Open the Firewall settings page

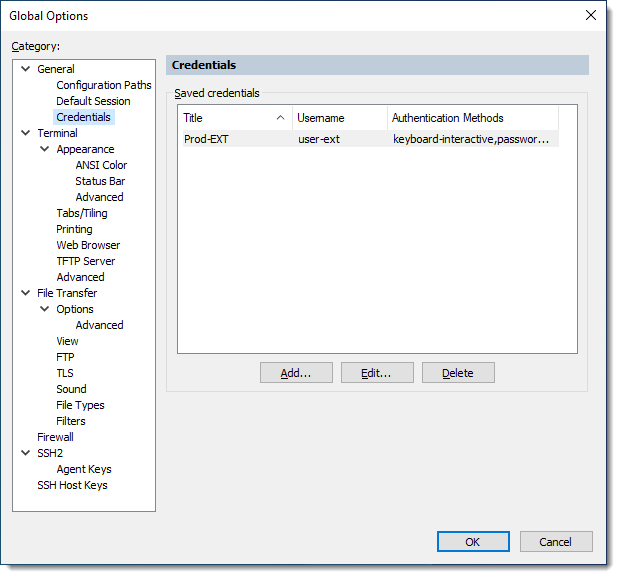55,437
